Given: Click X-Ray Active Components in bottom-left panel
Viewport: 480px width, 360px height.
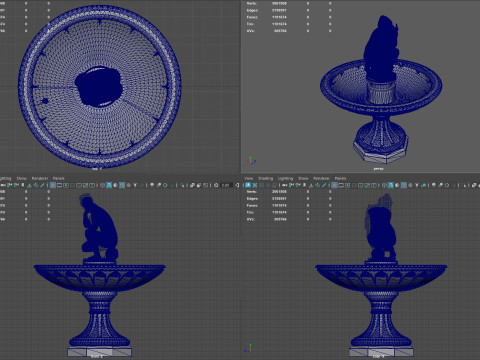Looking at the screenshot, I should coord(199,185).
